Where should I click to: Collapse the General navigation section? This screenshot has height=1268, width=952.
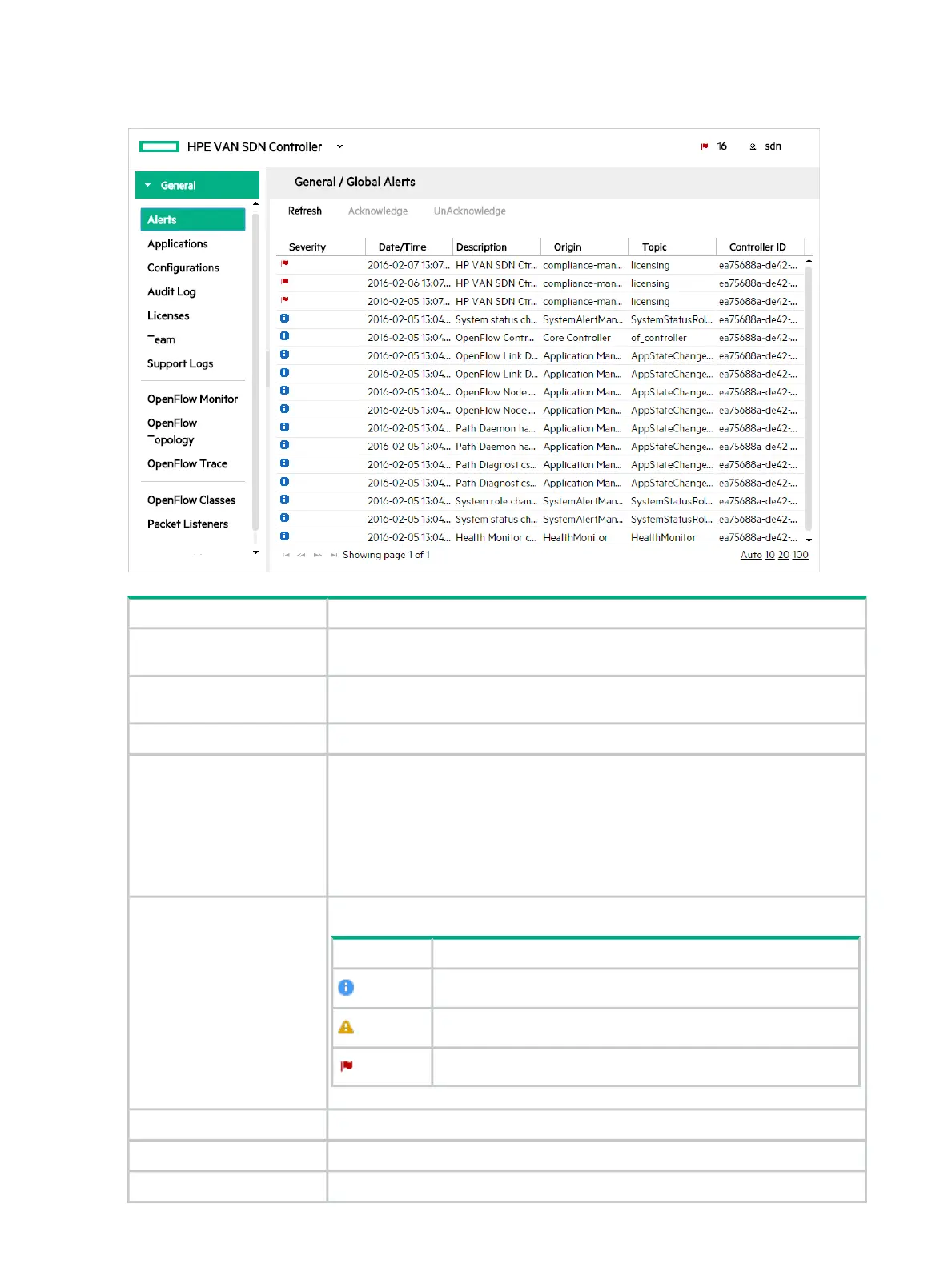point(197,185)
